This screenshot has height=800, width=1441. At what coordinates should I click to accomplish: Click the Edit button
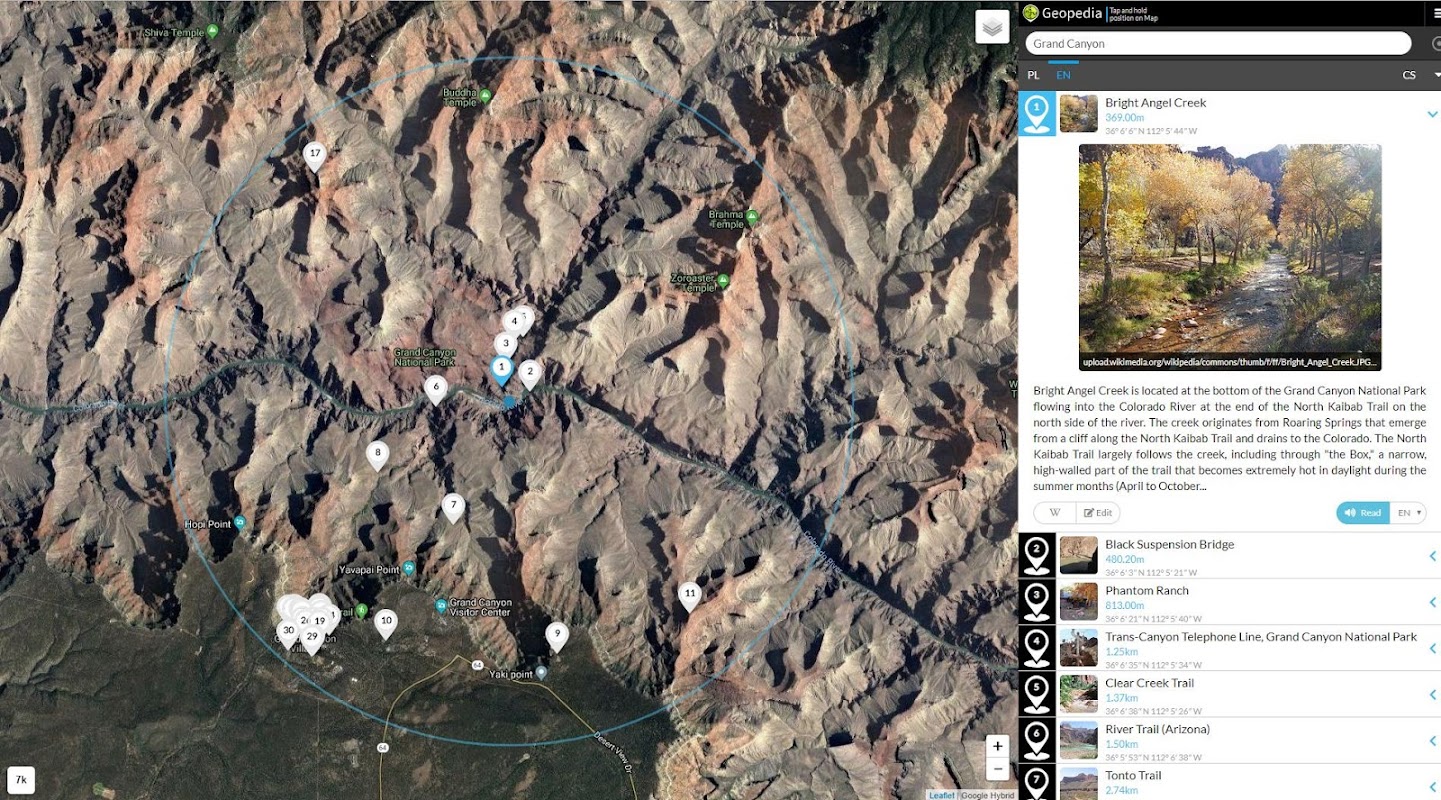(1098, 513)
